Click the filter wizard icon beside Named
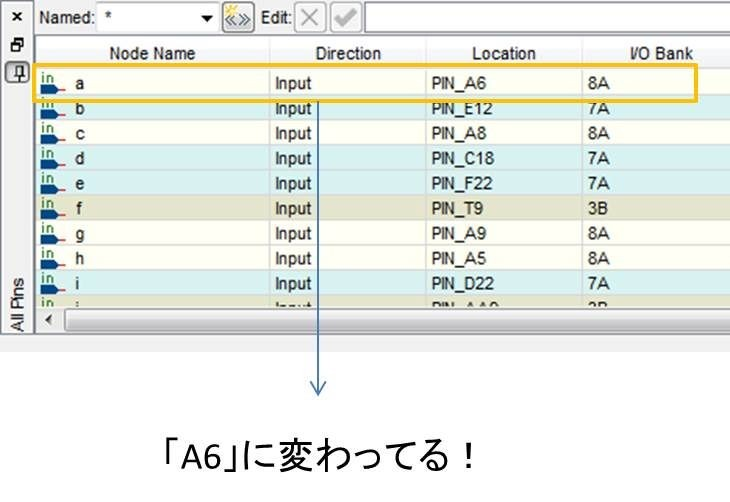Screen dimensions: 730x502 237,18
